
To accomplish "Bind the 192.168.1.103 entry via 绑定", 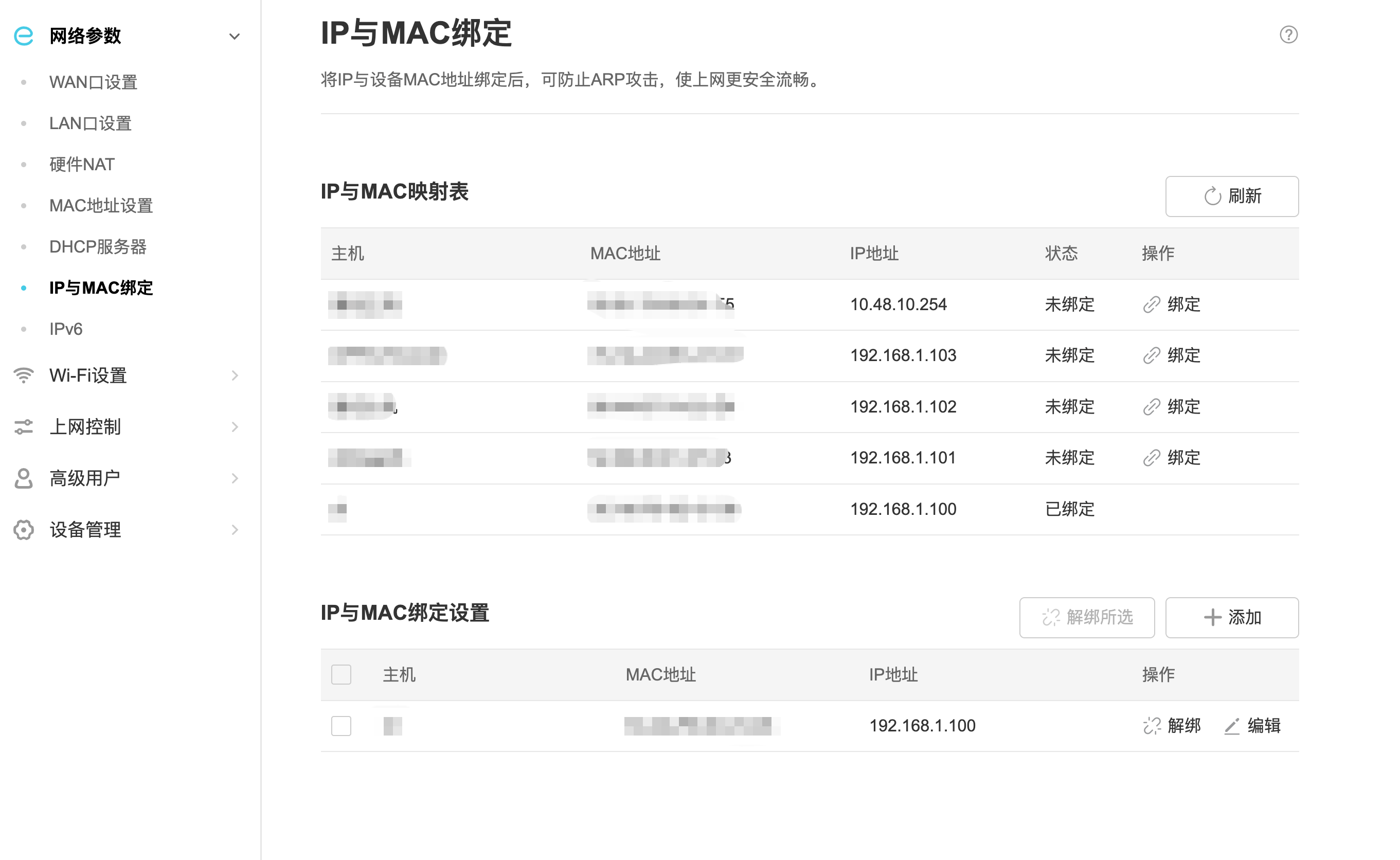I will tap(1184, 355).
